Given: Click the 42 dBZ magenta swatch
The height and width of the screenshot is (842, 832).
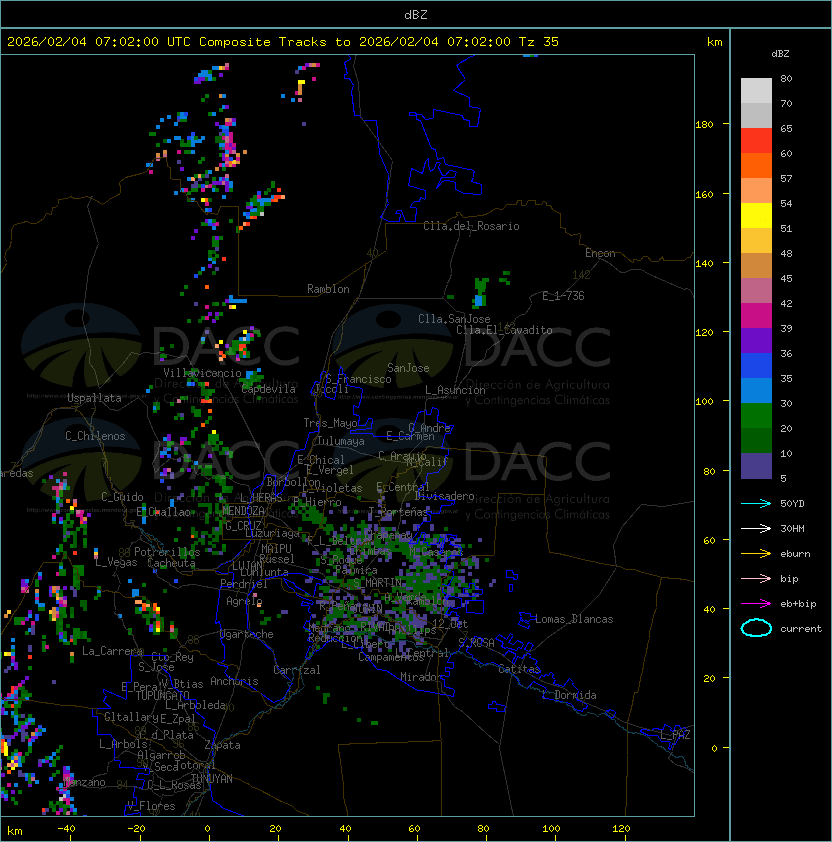Looking at the screenshot, I should click(756, 315).
